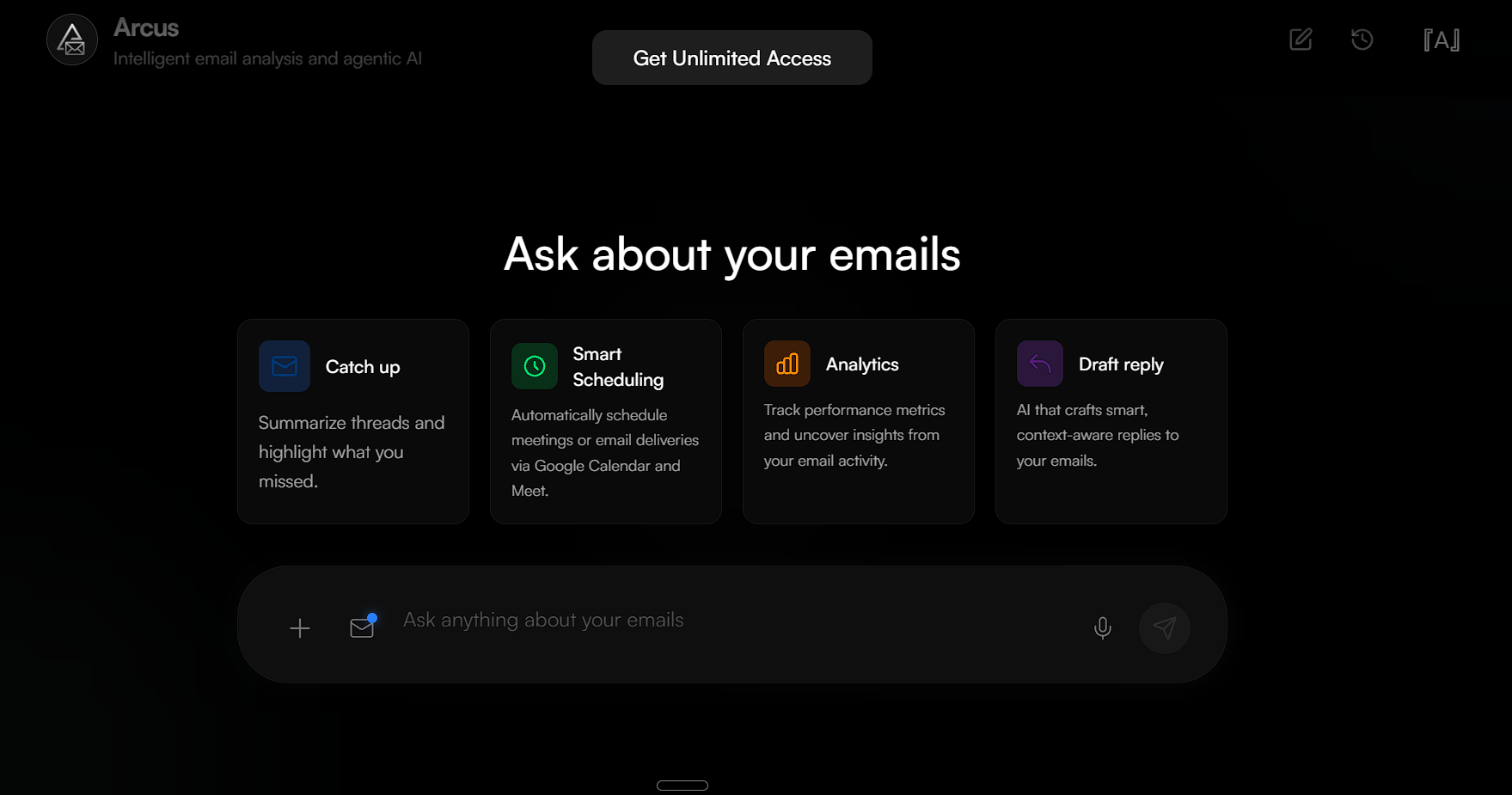This screenshot has height=795, width=1512.
Task: Click the 『A』 icon in the top right
Action: [x=1442, y=40]
